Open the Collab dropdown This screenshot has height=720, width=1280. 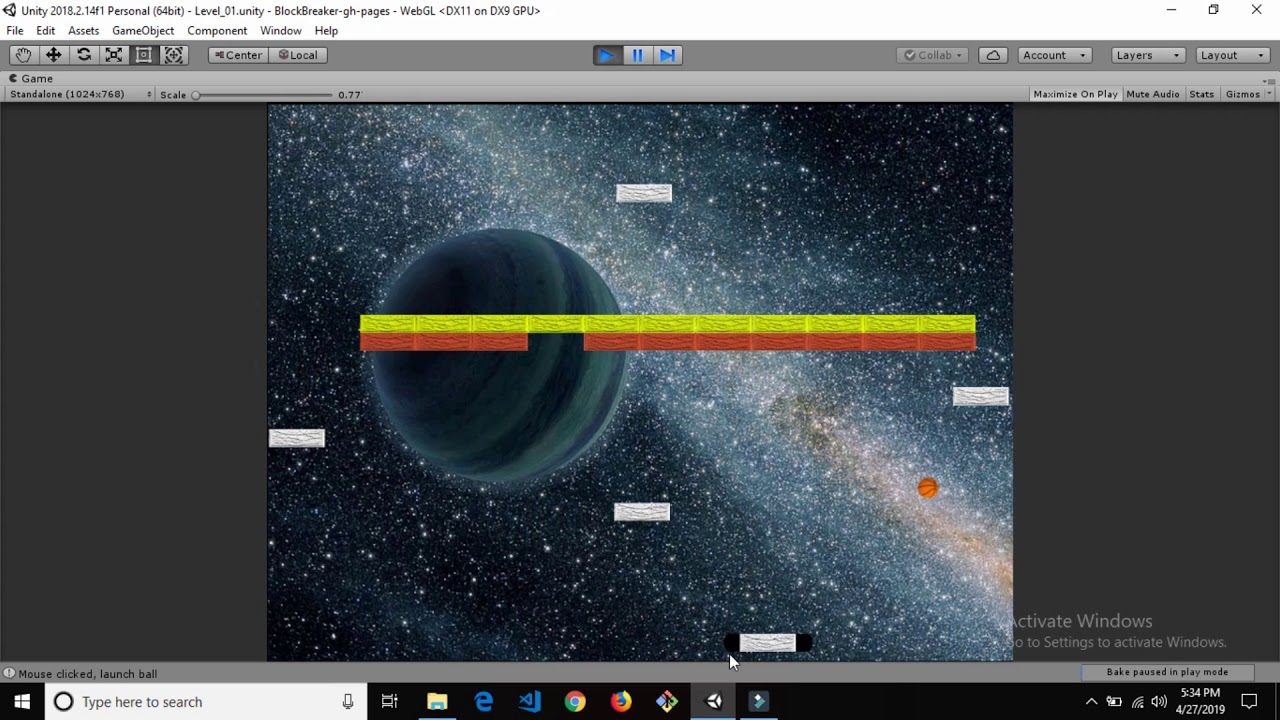pyautogui.click(x=933, y=55)
